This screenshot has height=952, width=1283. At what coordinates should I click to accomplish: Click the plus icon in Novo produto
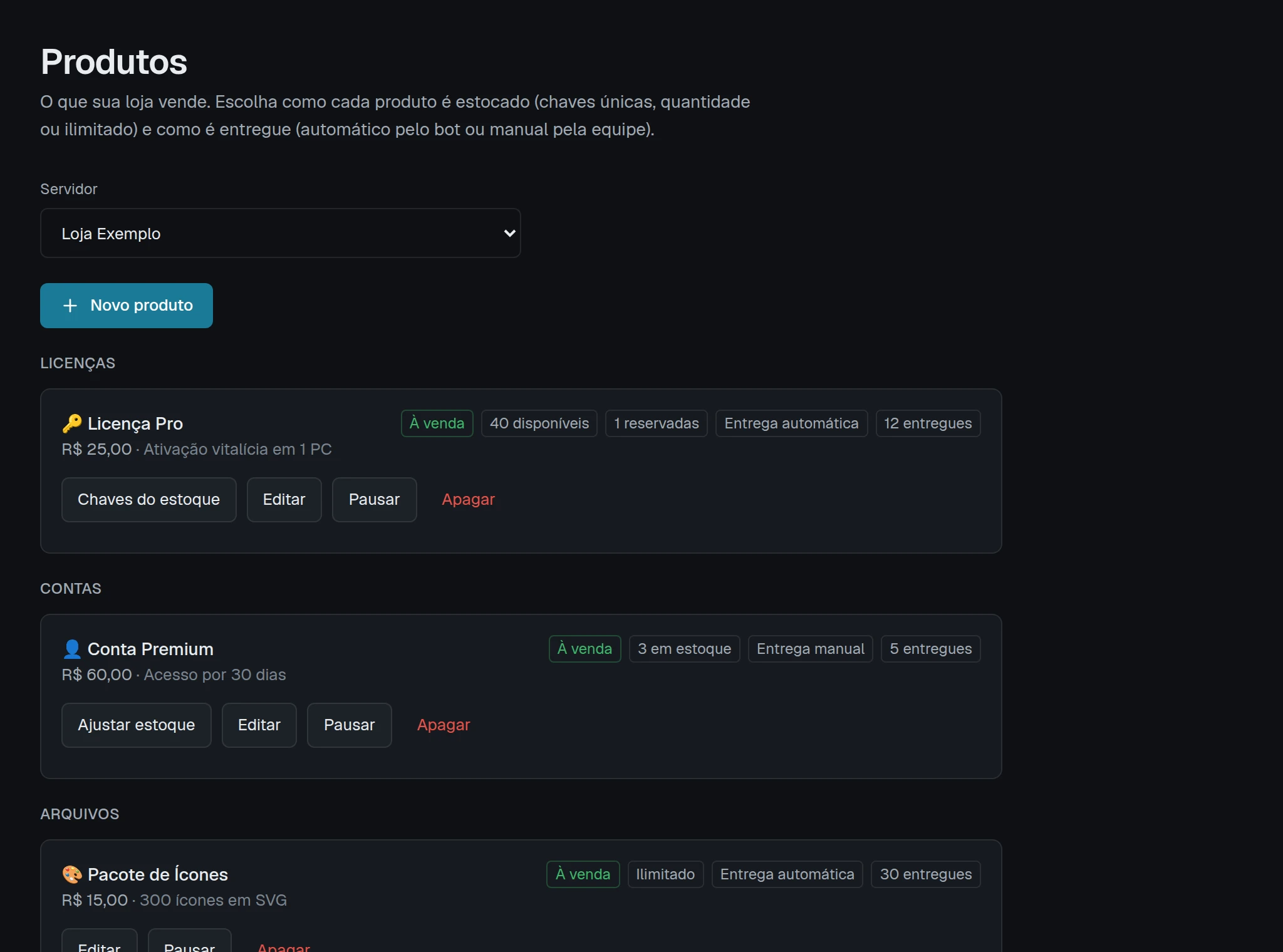(x=70, y=306)
